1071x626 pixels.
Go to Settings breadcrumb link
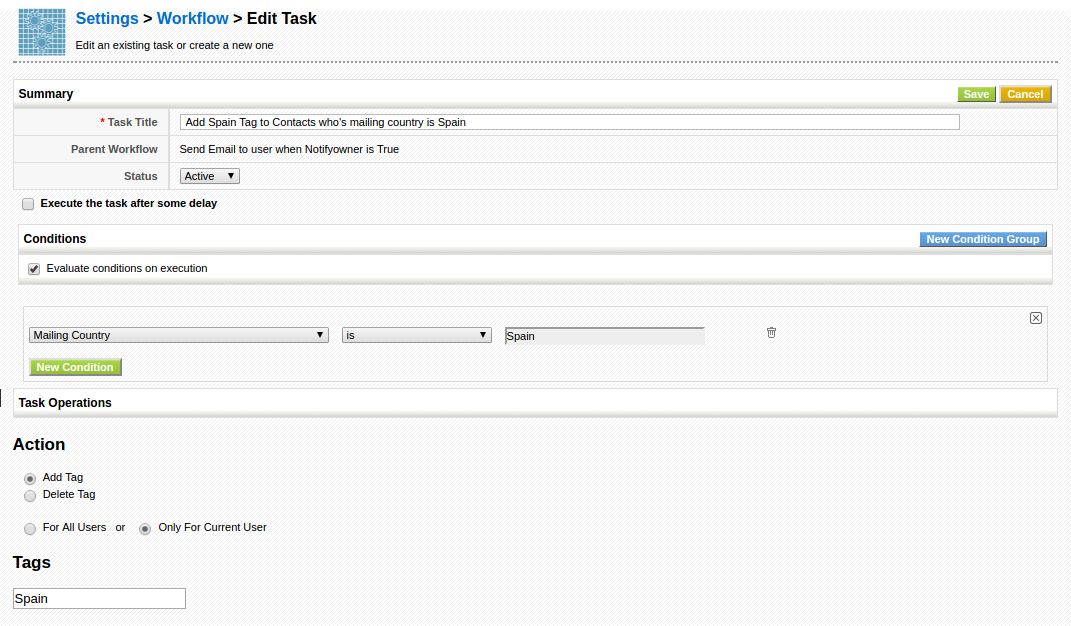click(107, 18)
